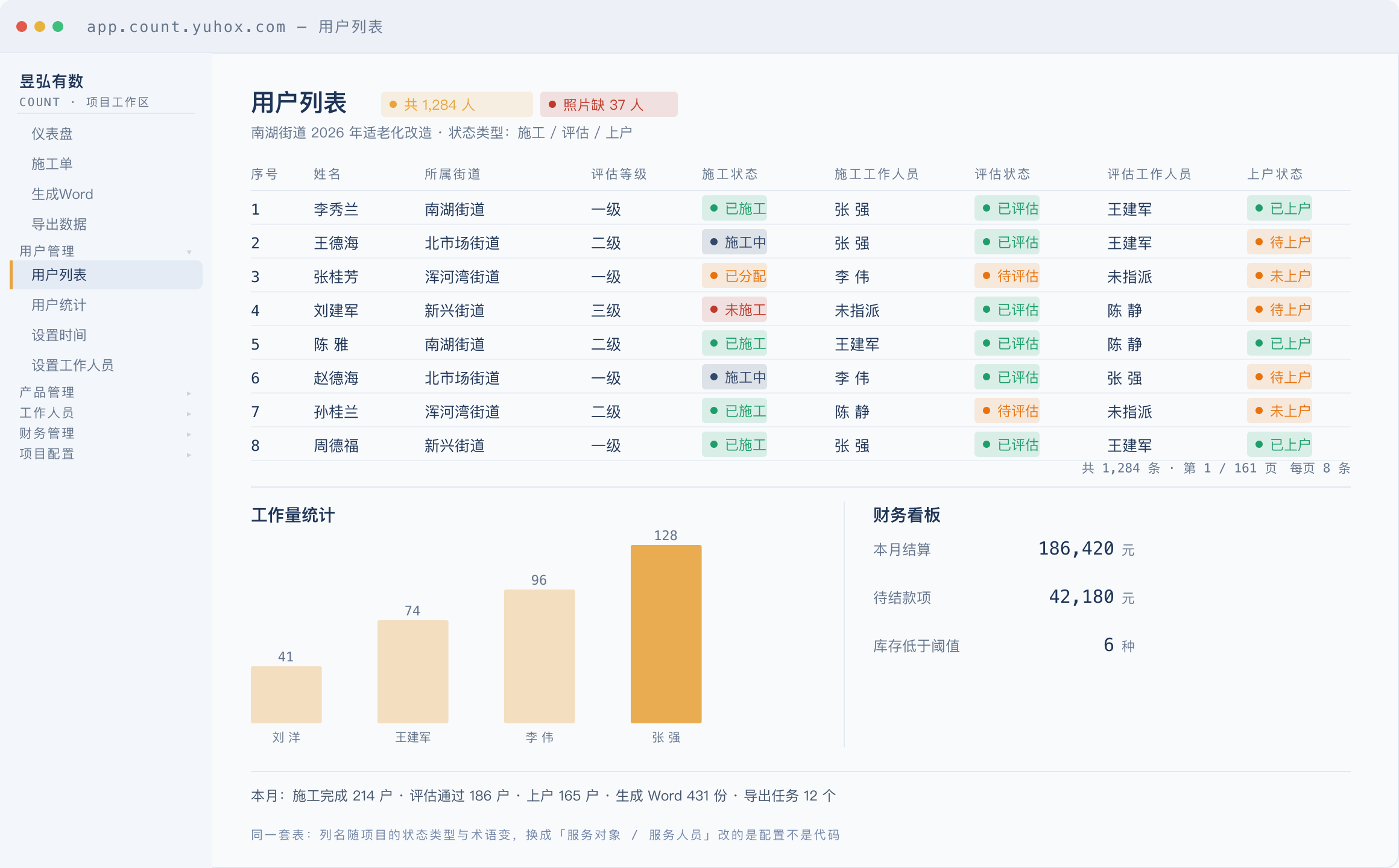
Task: Click 施工中 status for 王德海
Action: coord(734,242)
